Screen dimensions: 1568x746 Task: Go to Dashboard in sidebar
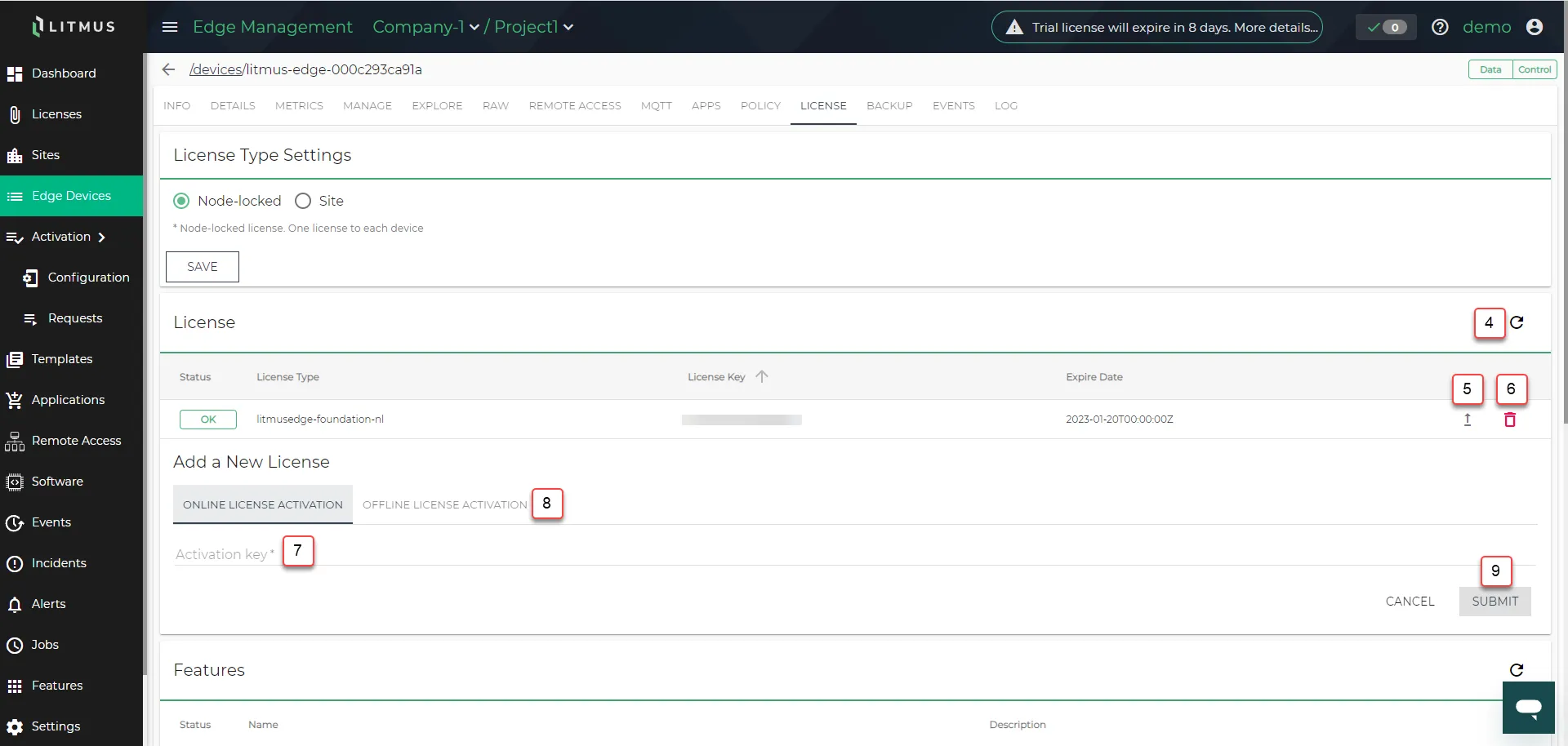tap(71, 73)
